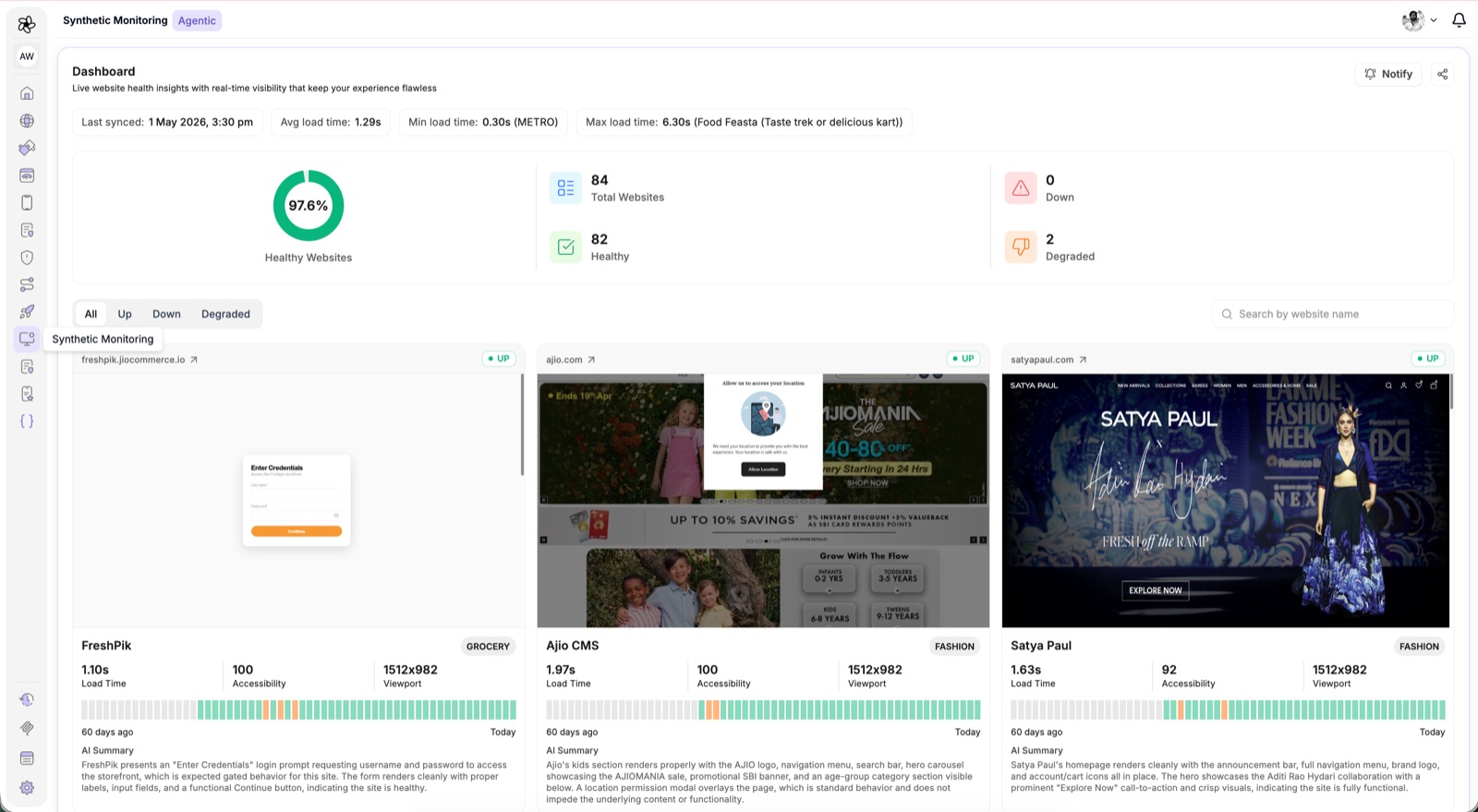Viewport: 1478px width, 812px height.
Task: Click the UP status badge for satyapaul.com
Action: click(x=1428, y=358)
